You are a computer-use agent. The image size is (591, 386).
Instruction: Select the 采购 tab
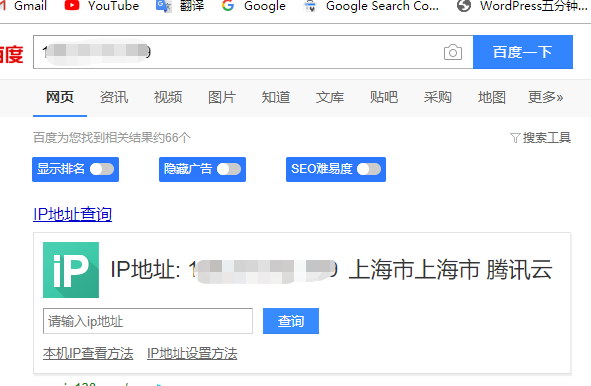(438, 97)
